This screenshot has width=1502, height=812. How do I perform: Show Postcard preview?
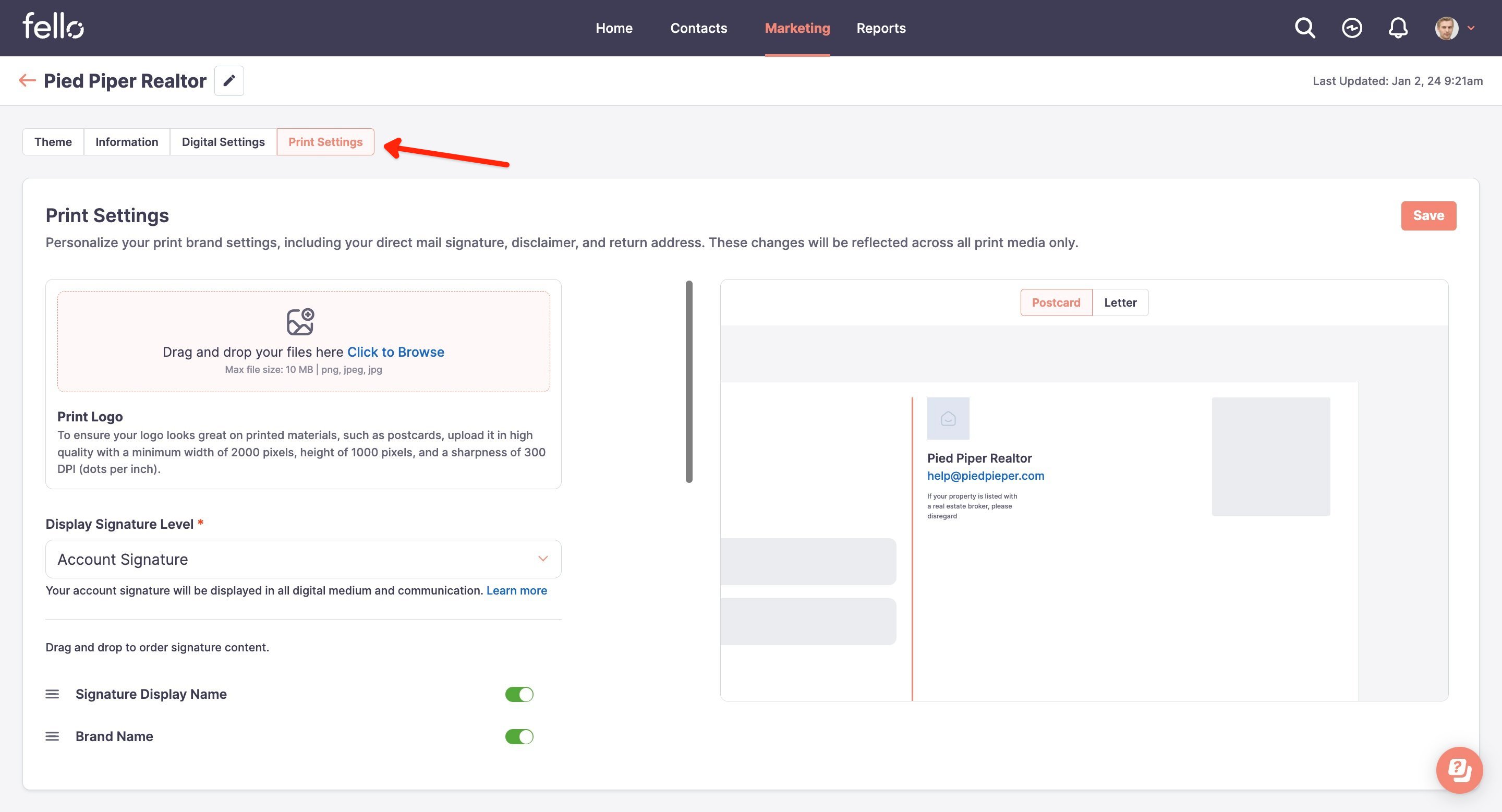[x=1056, y=302]
